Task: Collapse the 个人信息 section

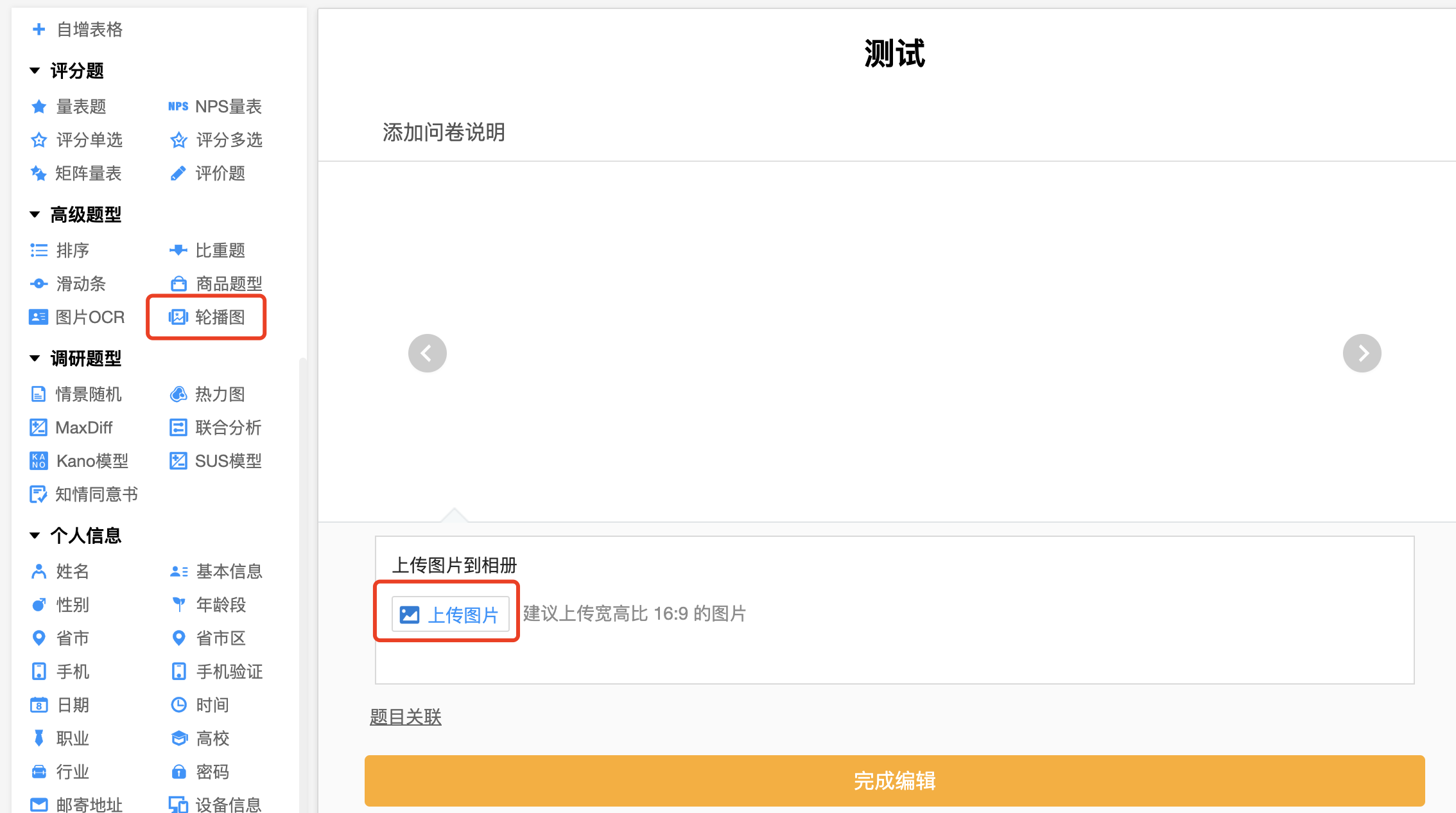Action: point(76,536)
